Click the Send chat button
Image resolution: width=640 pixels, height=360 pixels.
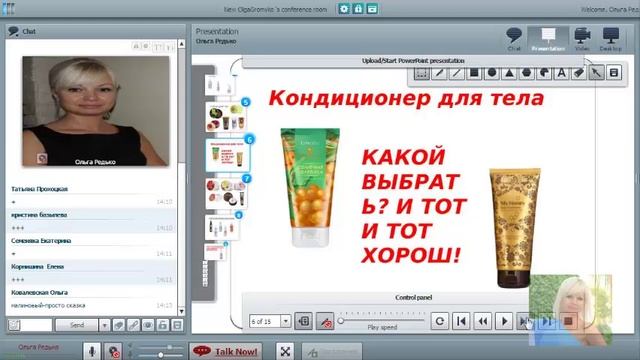(77, 325)
